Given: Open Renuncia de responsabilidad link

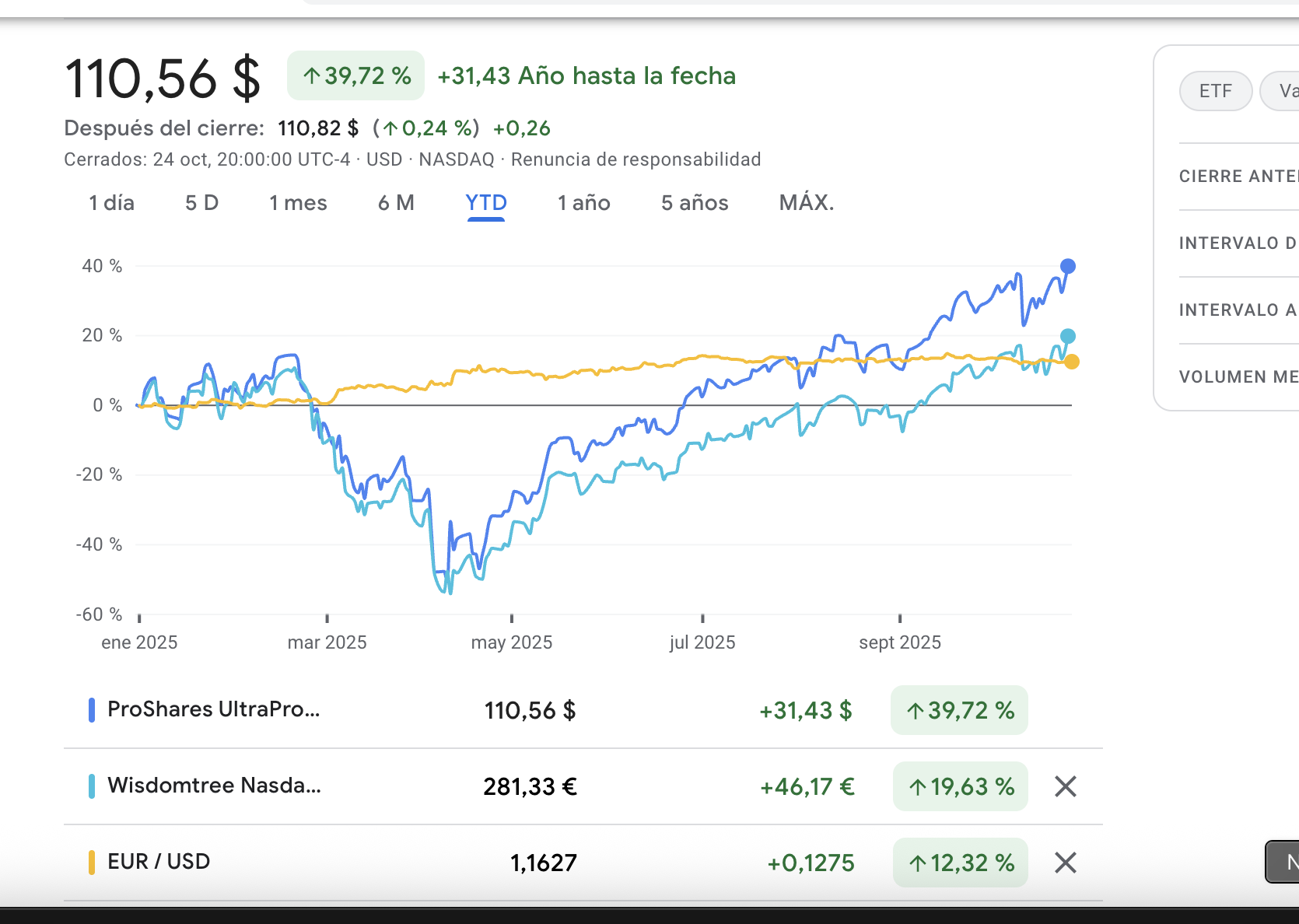Looking at the screenshot, I should point(635,159).
